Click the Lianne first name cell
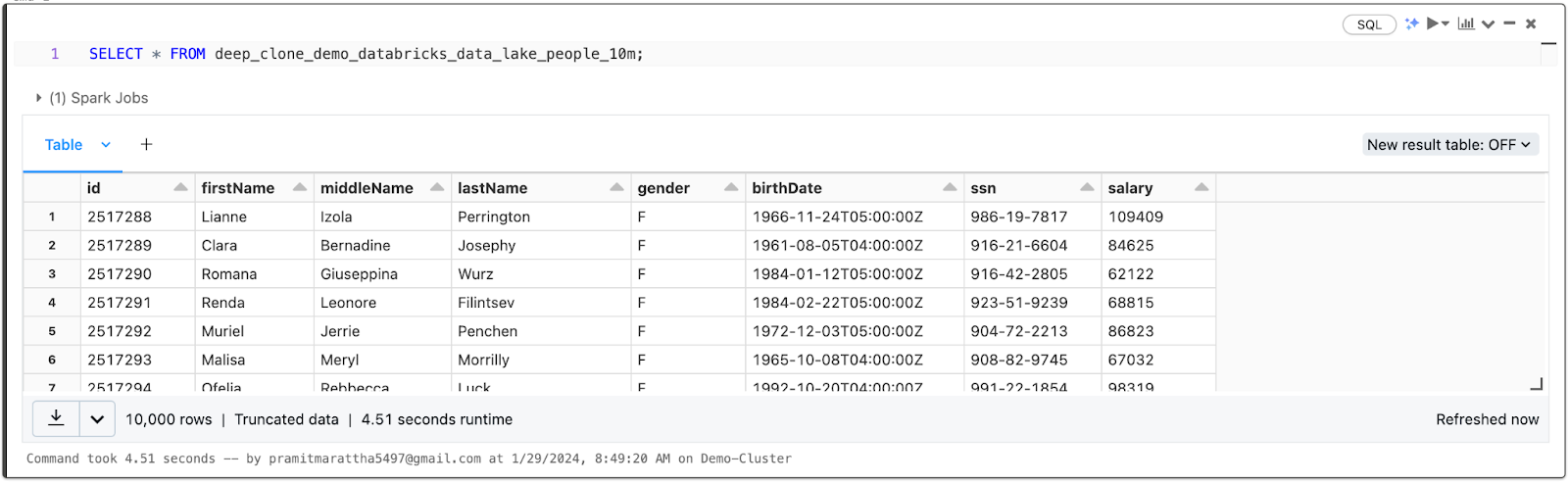Image resolution: width=1568 pixels, height=483 pixels. (x=255, y=217)
